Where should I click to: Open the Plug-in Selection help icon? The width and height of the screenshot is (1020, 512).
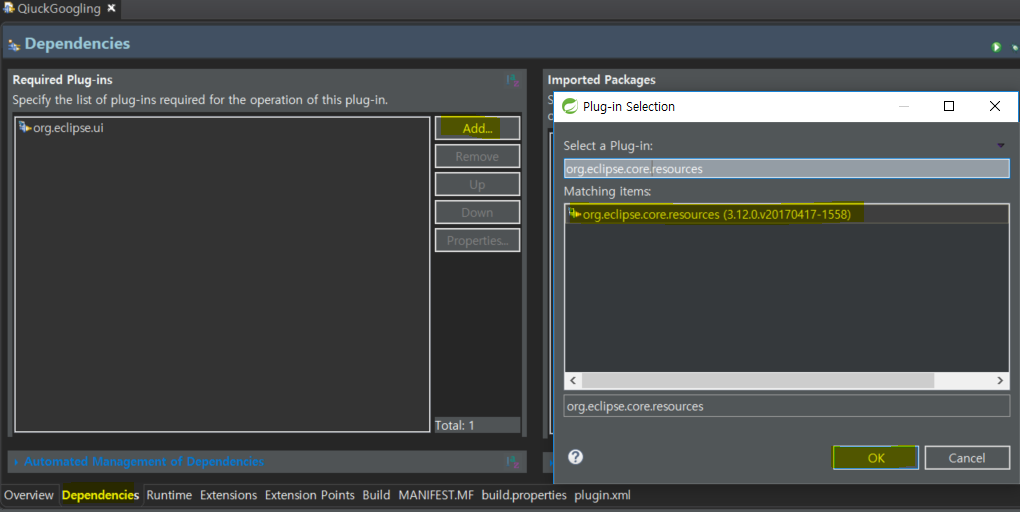[x=575, y=457]
